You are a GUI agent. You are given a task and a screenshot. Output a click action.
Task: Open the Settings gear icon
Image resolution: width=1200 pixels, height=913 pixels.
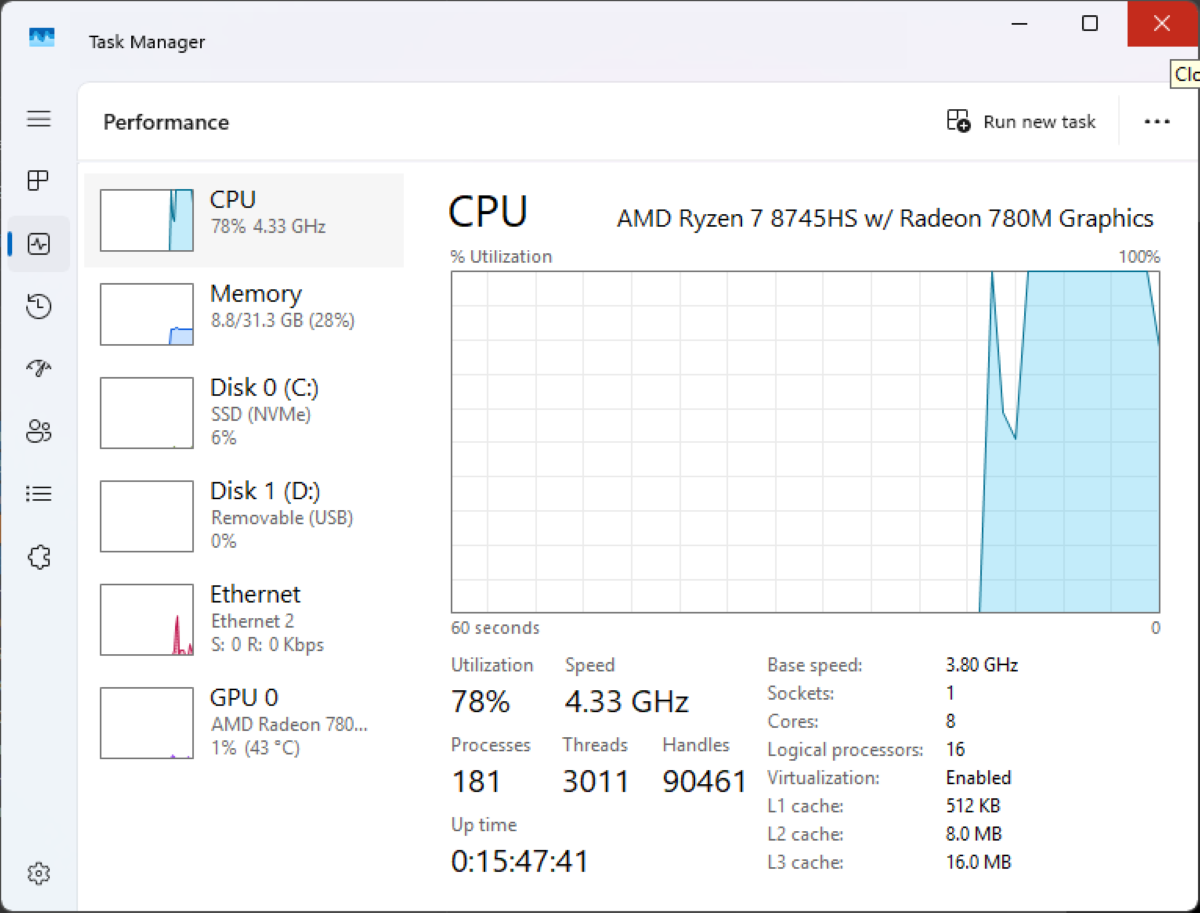(39, 873)
